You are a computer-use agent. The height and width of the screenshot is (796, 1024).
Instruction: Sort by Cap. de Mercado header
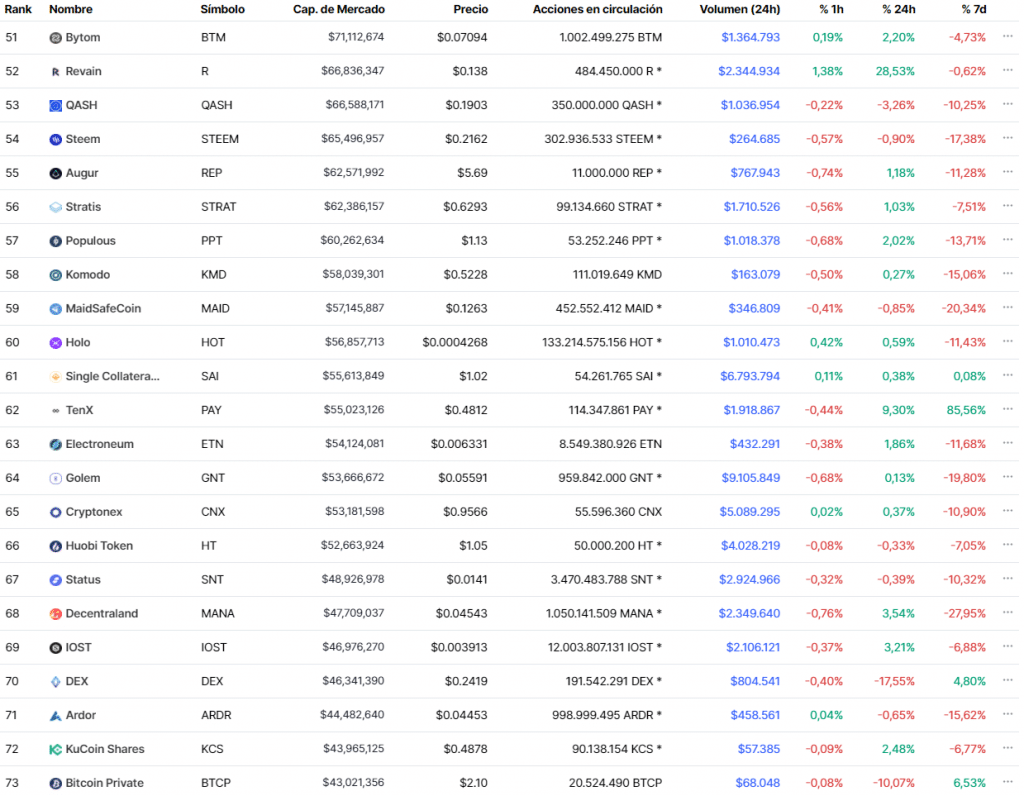tap(339, 9)
